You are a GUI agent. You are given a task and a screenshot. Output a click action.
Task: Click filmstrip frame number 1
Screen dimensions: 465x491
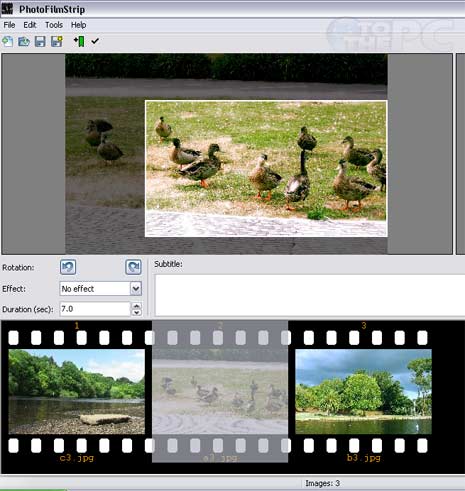coord(77,326)
